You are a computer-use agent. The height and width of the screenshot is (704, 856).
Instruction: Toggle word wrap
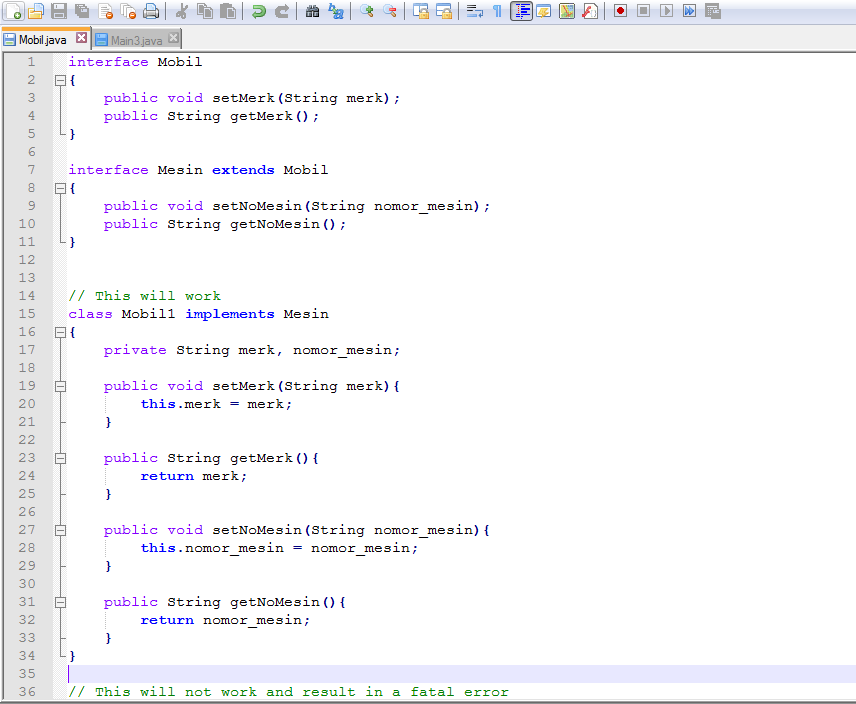(x=472, y=11)
